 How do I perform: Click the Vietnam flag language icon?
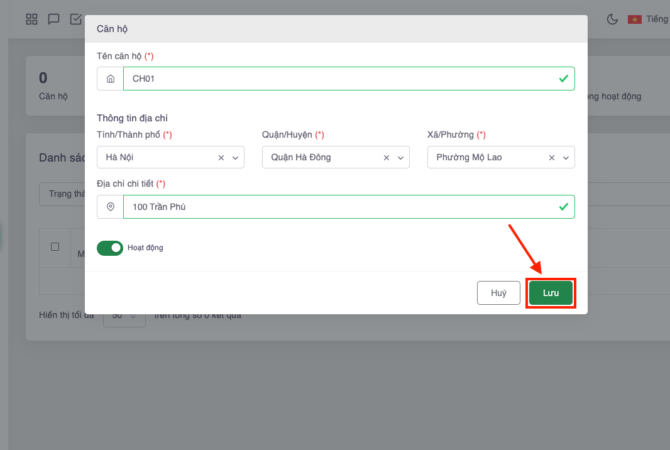point(635,19)
